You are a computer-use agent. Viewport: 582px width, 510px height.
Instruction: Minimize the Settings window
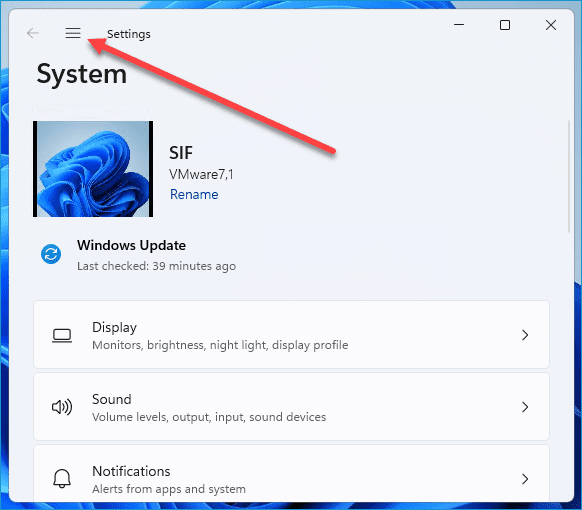(x=459, y=25)
